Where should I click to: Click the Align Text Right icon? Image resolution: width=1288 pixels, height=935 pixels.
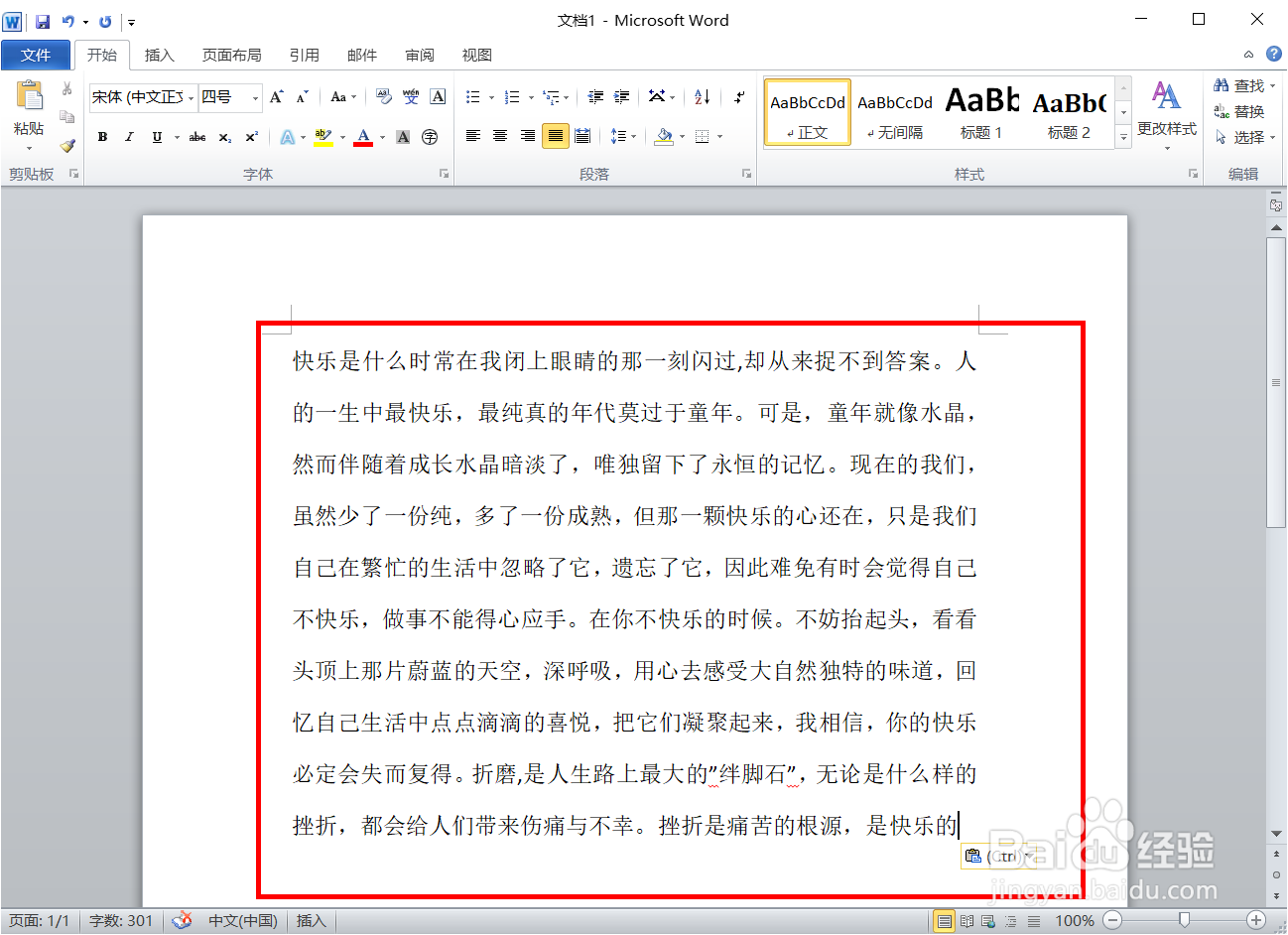coord(528,136)
